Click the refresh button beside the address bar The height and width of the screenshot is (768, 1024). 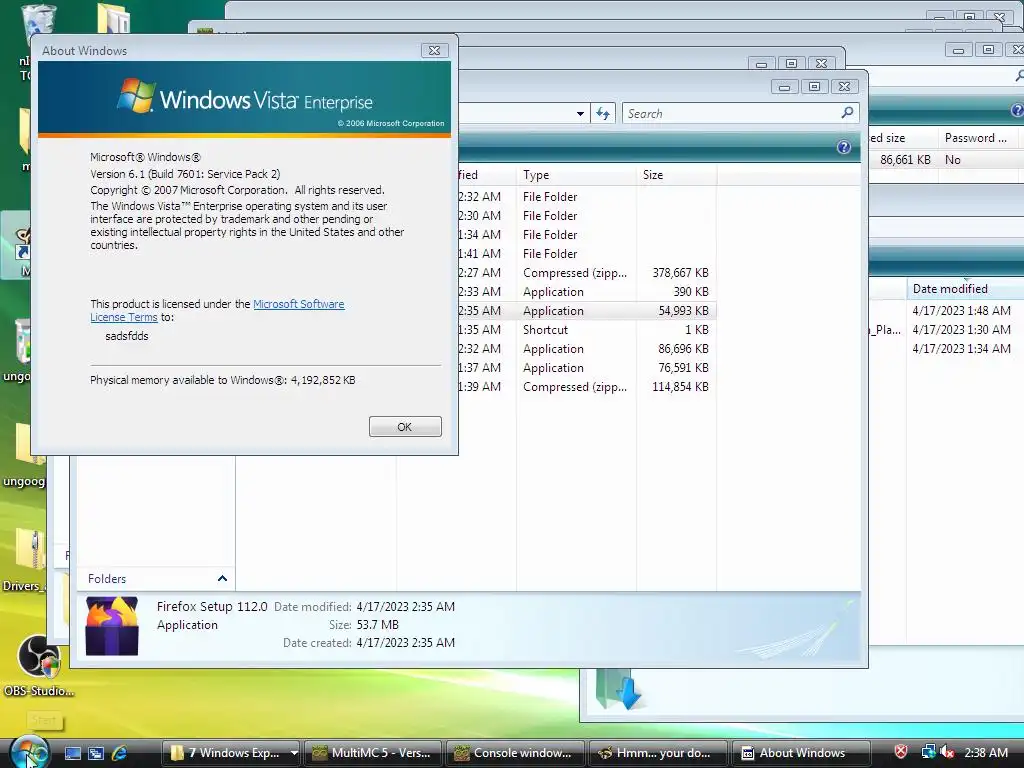tap(603, 113)
